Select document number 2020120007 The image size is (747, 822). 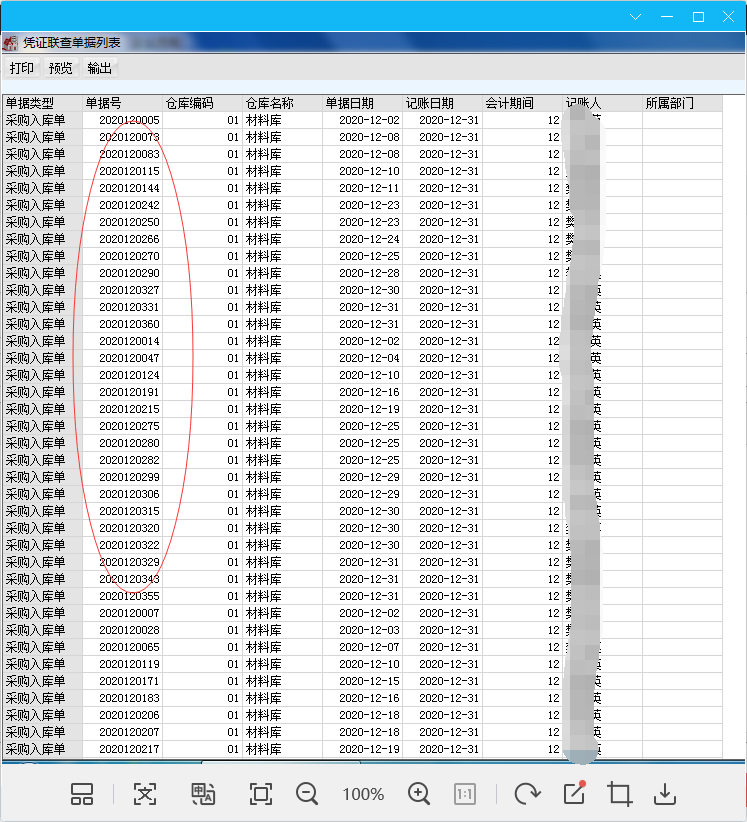click(x=129, y=613)
